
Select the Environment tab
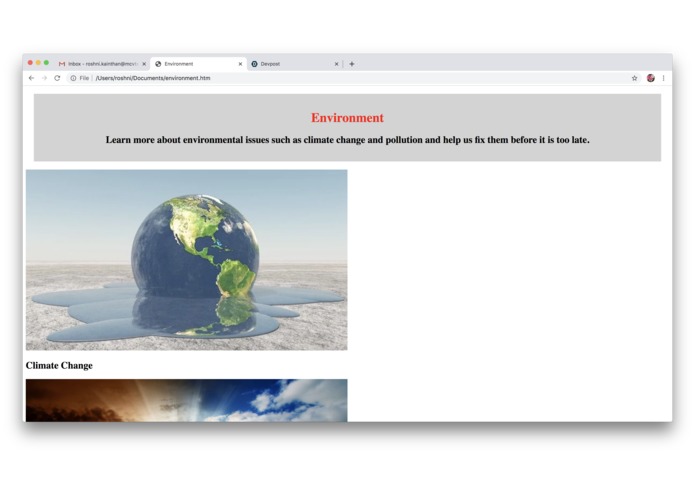click(199, 64)
